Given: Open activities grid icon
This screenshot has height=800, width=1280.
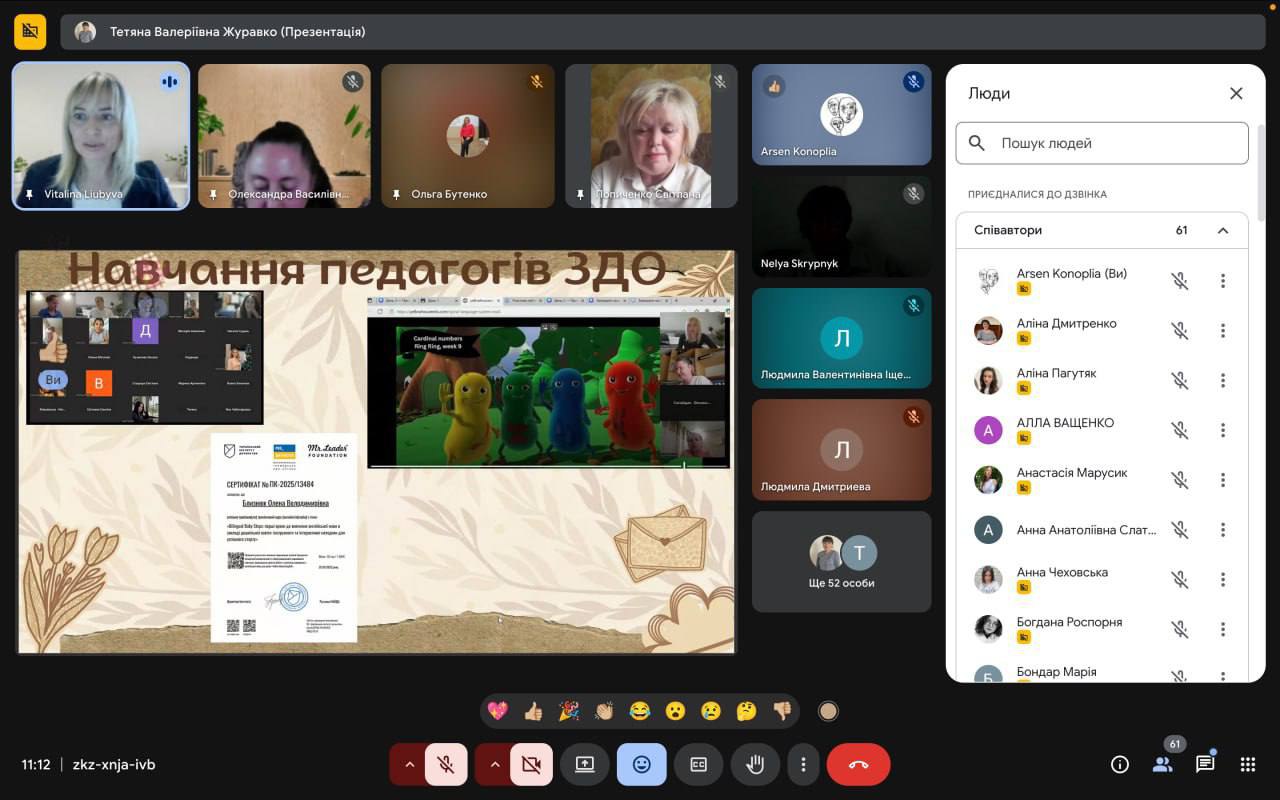Looking at the screenshot, I should 1248,765.
